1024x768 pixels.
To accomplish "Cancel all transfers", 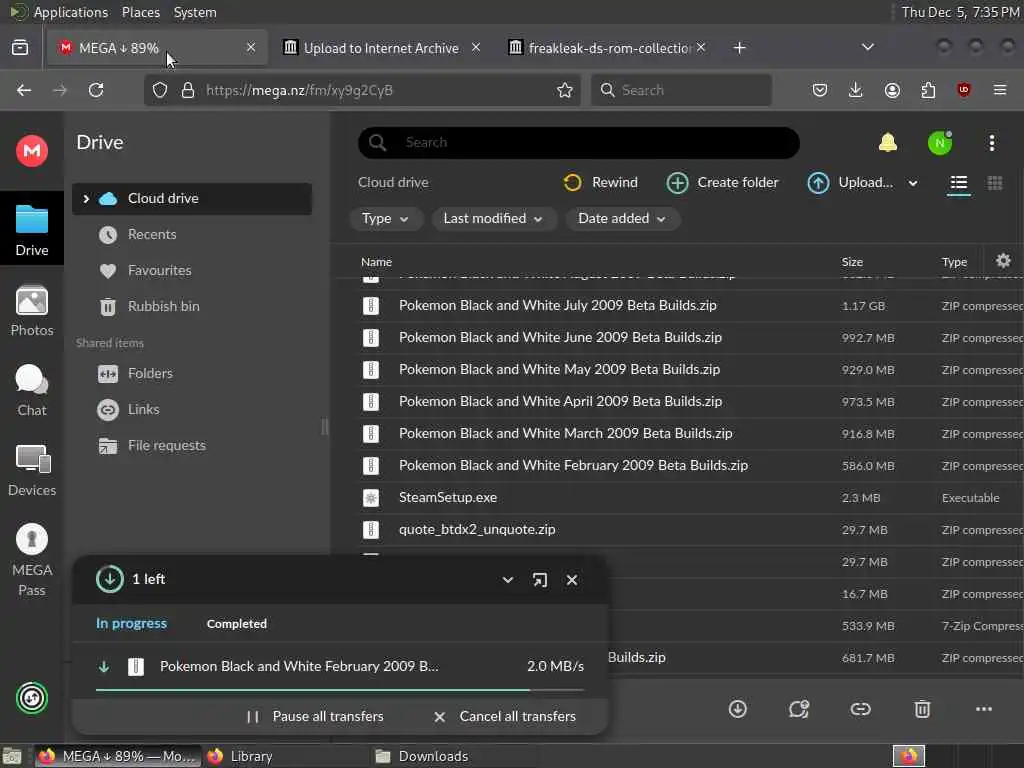I will 505,716.
